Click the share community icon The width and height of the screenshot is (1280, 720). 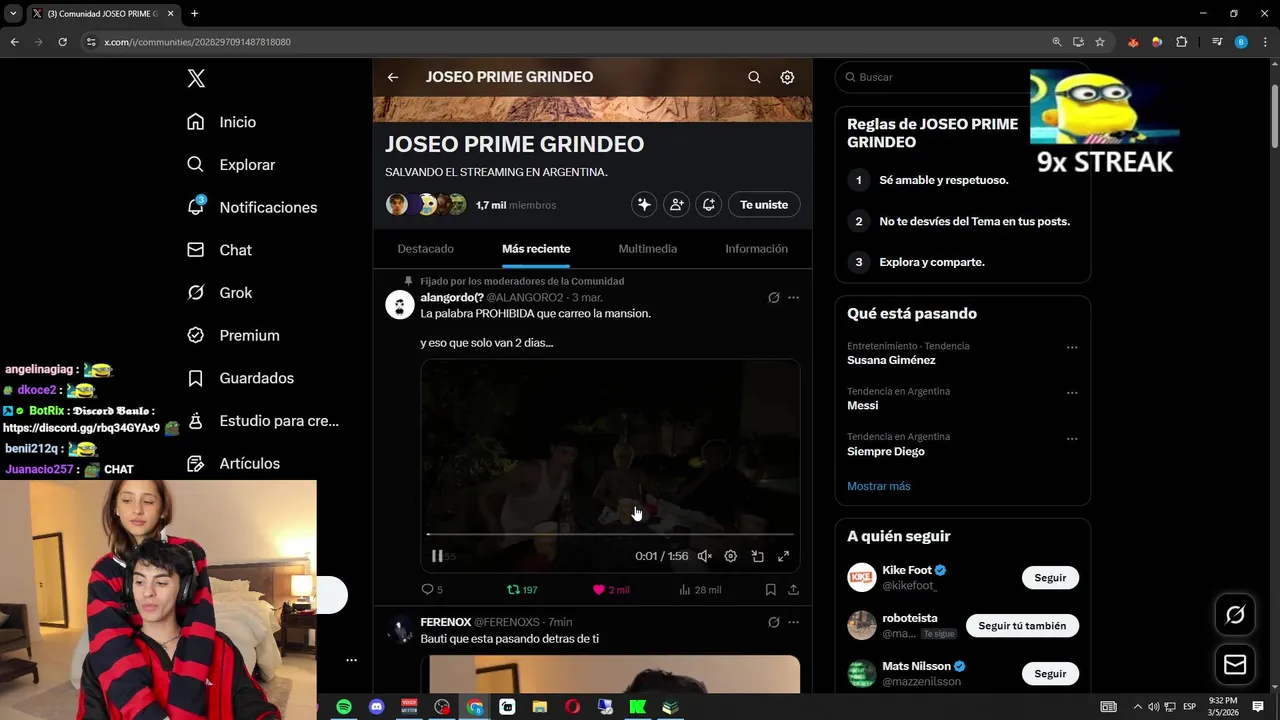tap(708, 205)
